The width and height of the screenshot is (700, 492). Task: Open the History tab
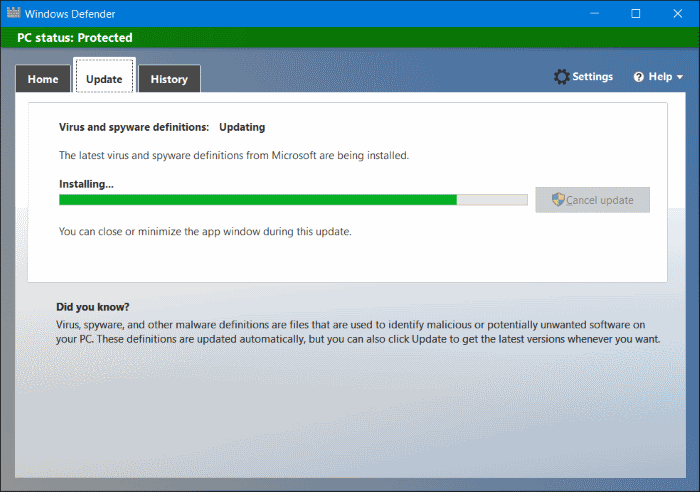point(169,79)
